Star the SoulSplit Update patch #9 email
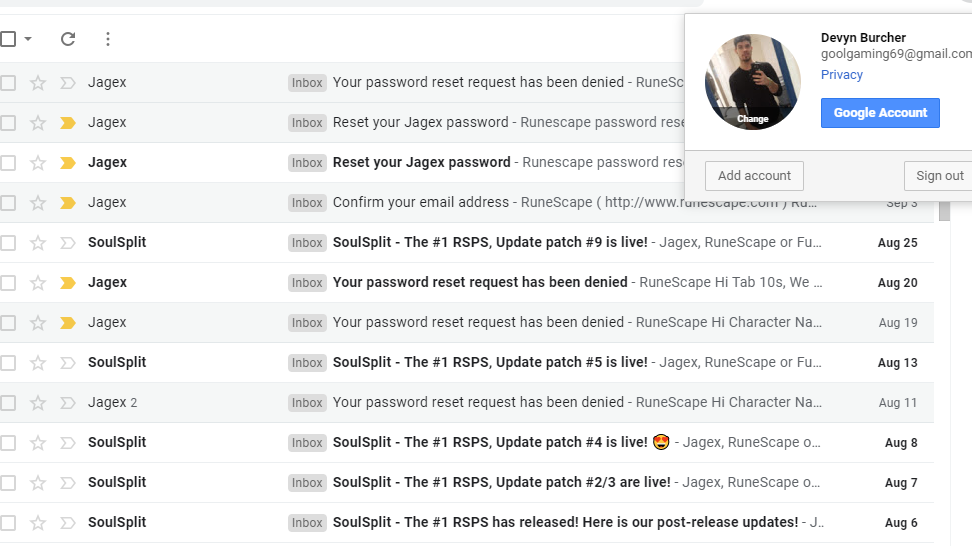This screenshot has height=546, width=972. click(38, 242)
